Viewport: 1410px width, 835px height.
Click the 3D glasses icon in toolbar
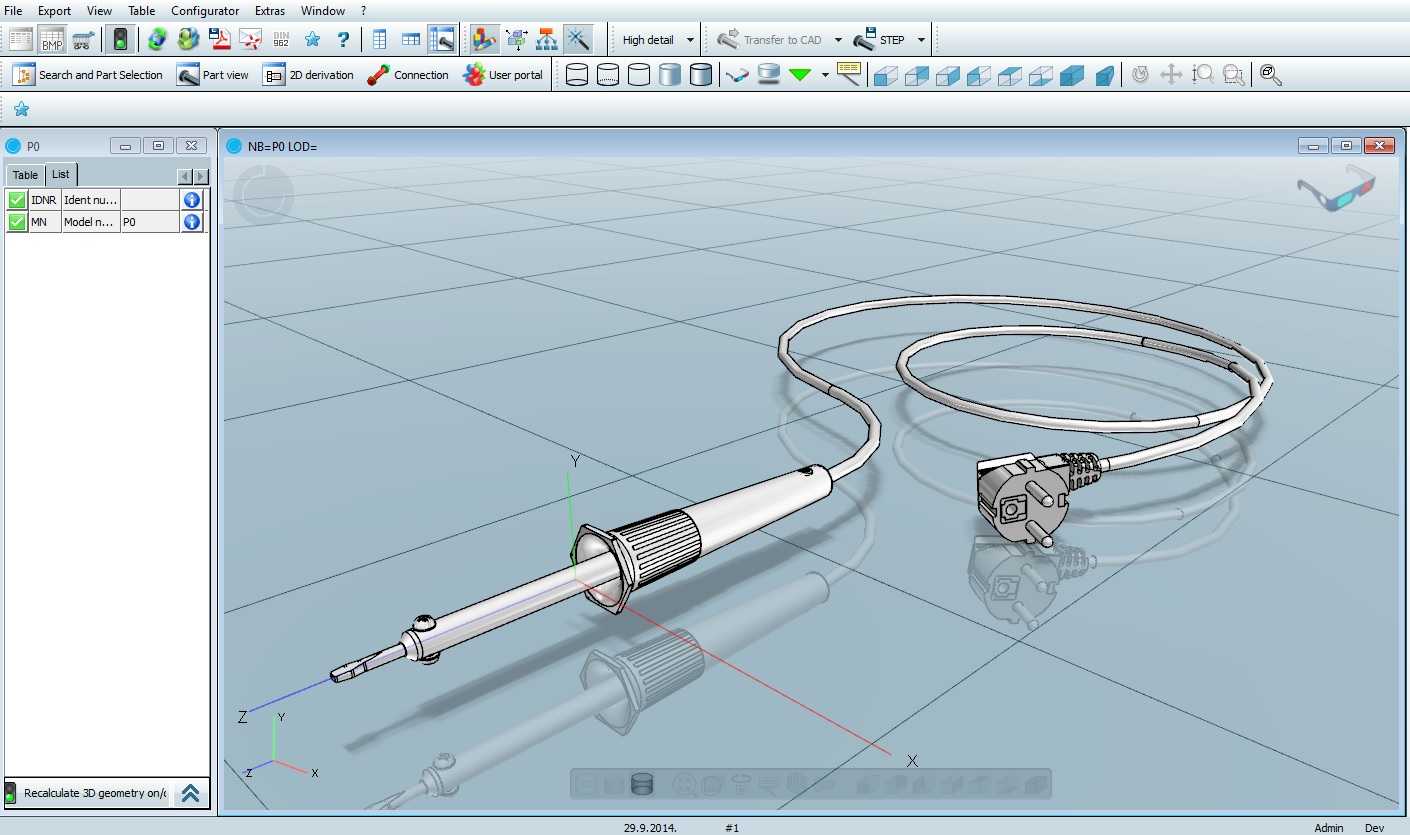point(737,75)
